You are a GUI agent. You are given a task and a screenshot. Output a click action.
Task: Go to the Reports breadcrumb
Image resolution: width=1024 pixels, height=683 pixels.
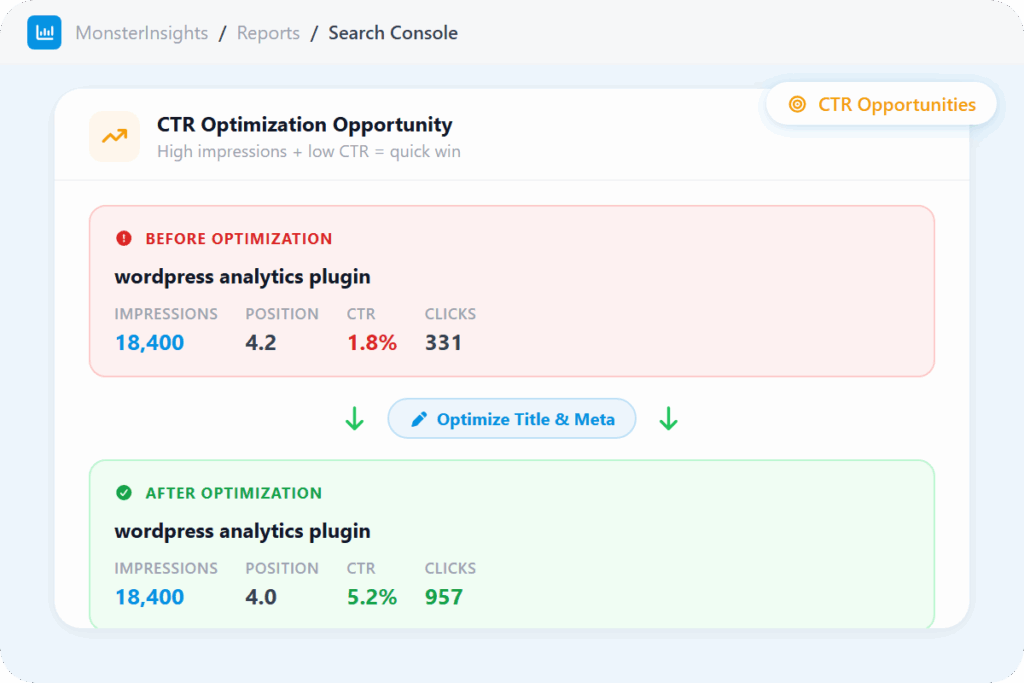point(268,33)
